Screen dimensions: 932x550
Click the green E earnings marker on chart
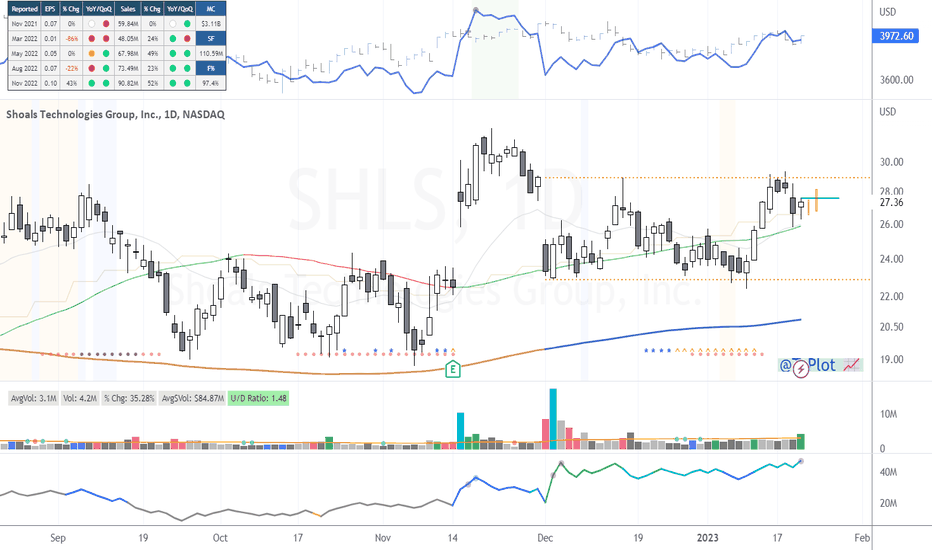point(452,369)
